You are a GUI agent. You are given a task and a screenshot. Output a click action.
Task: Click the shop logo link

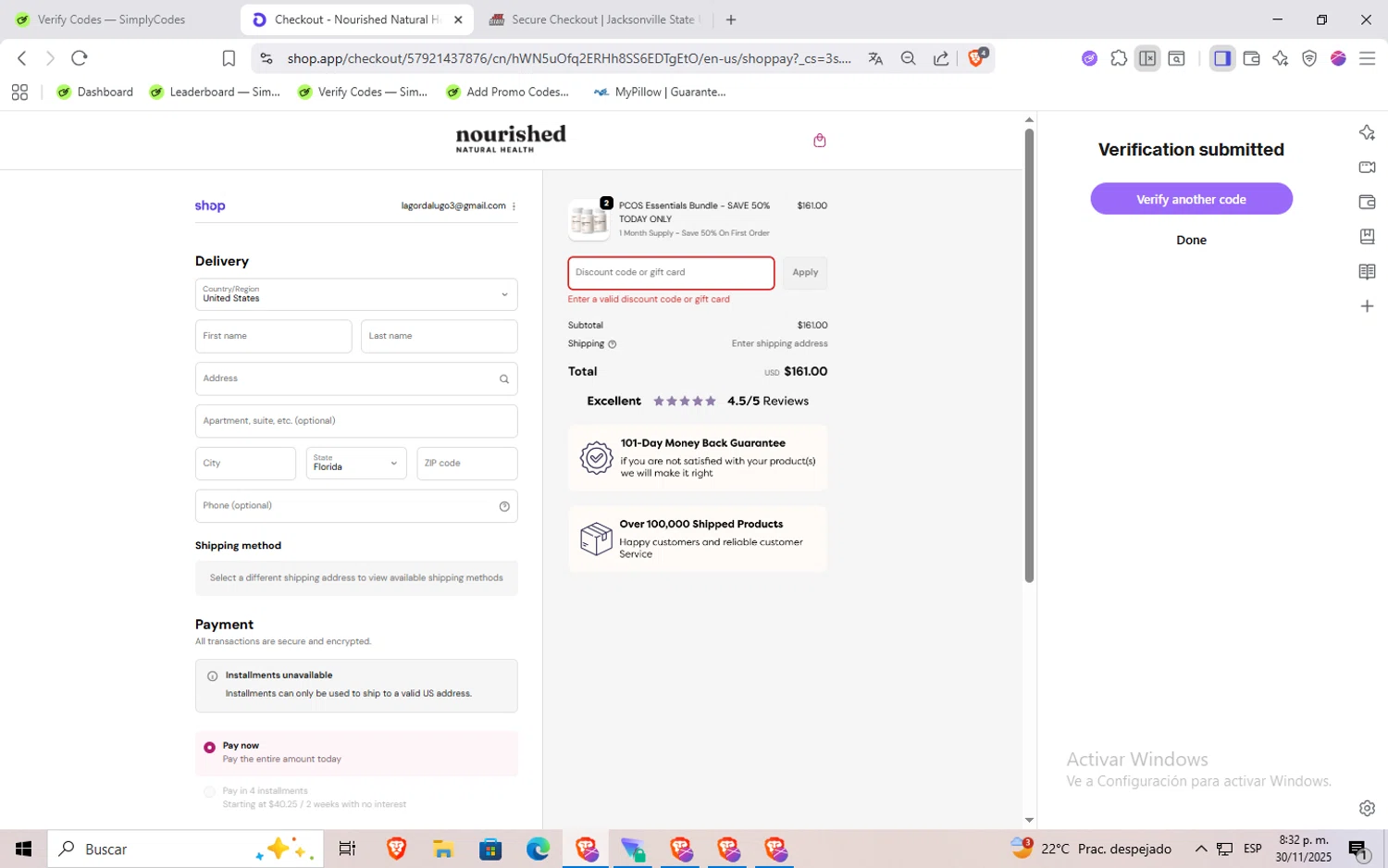click(x=210, y=205)
